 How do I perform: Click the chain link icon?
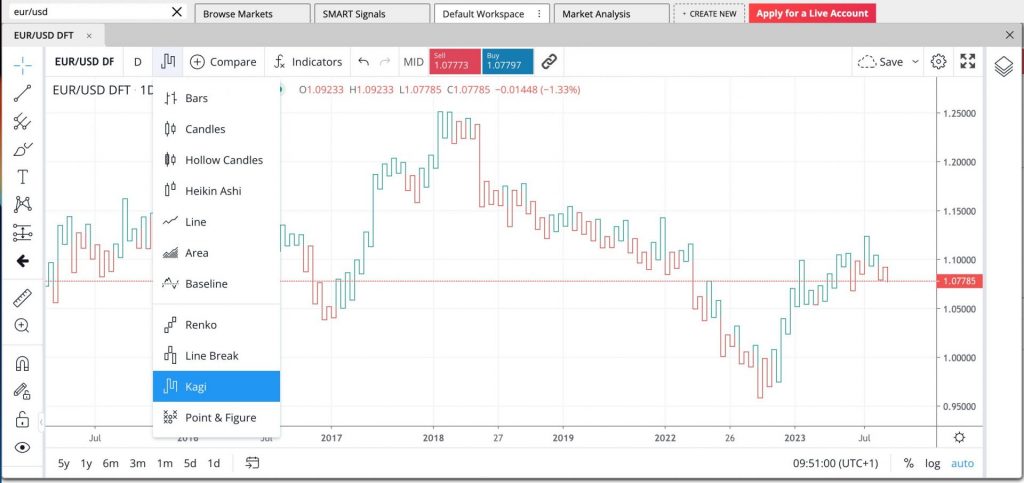549,62
